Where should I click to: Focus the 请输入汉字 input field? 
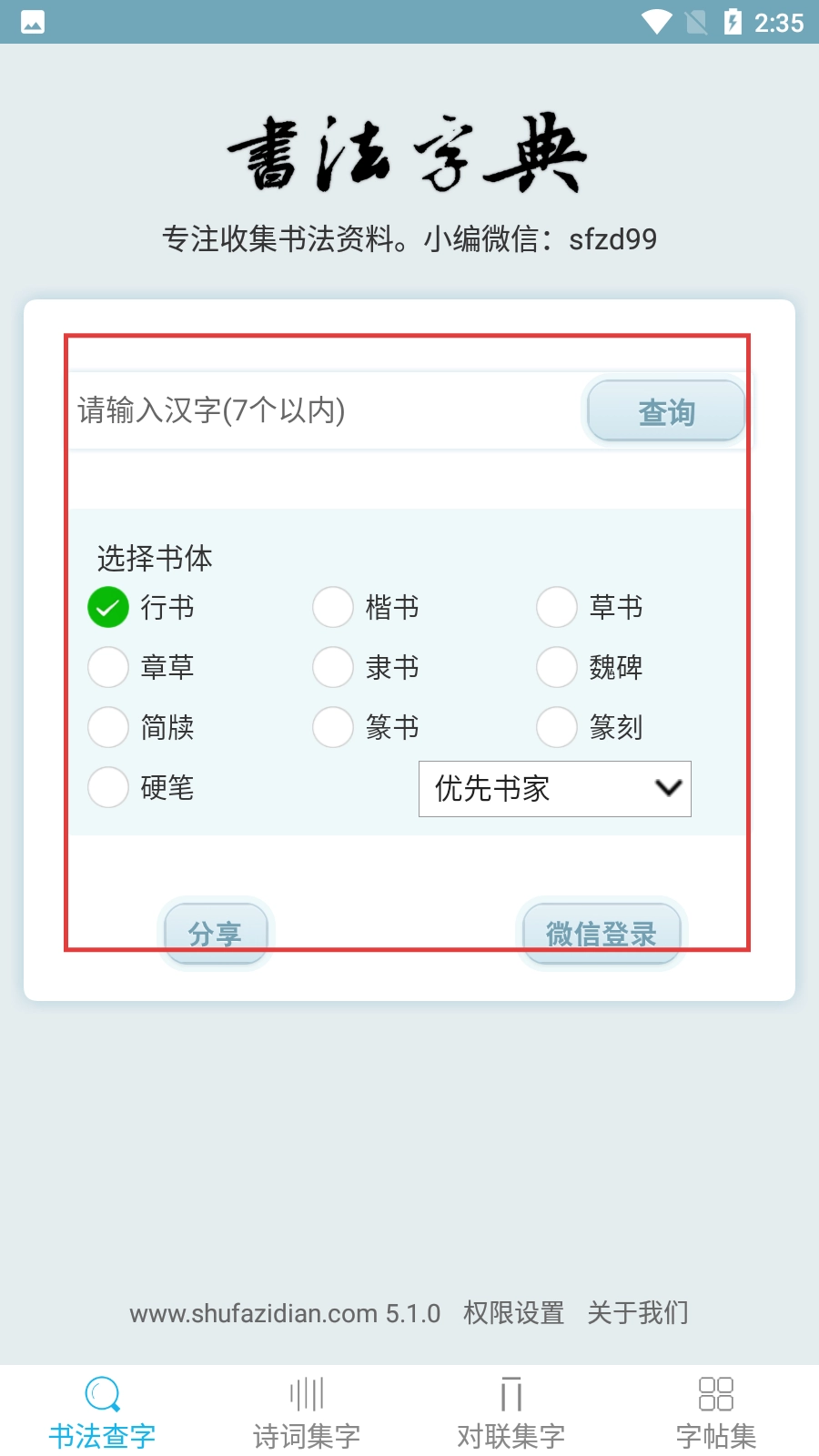click(323, 410)
